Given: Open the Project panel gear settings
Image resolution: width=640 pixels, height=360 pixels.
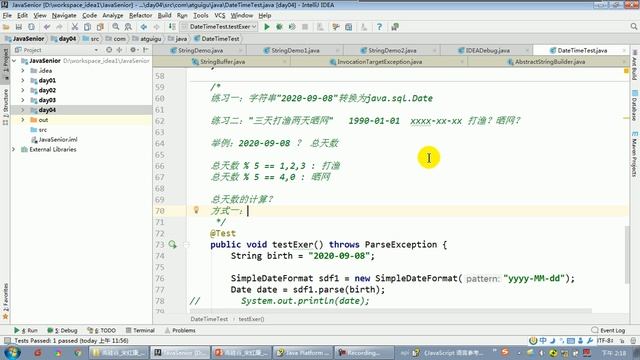Looking at the screenshot, I should (133, 50).
